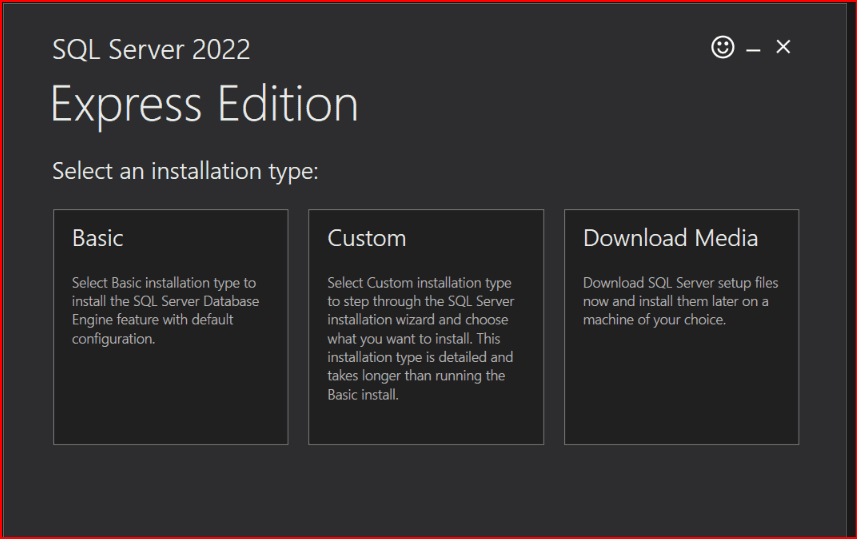Viewport: 857px width, 539px height.
Task: Click the smiley face feedback icon
Action: (722, 47)
